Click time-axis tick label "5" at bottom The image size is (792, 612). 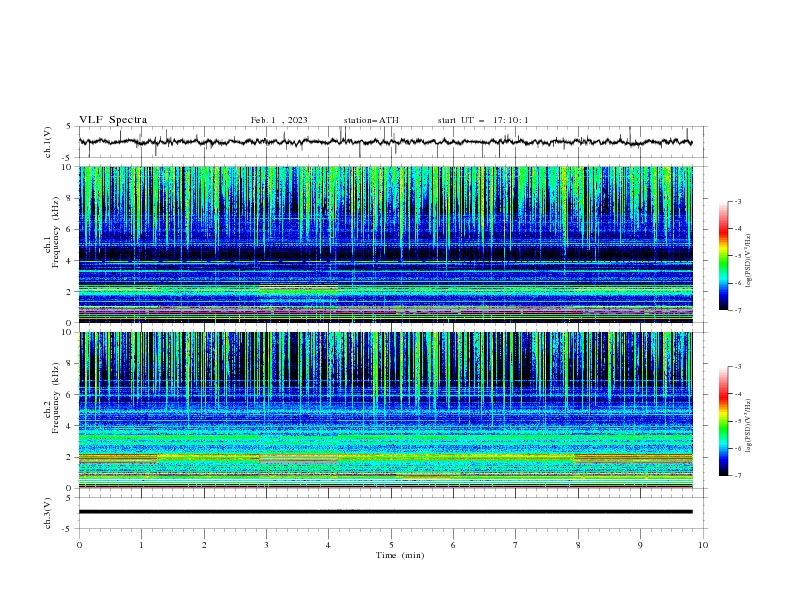pyautogui.click(x=391, y=545)
